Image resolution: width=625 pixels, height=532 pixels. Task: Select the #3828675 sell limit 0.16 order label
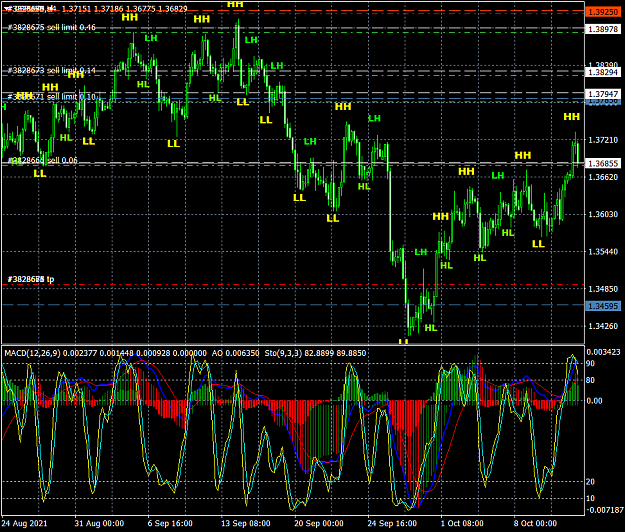click(x=52, y=27)
